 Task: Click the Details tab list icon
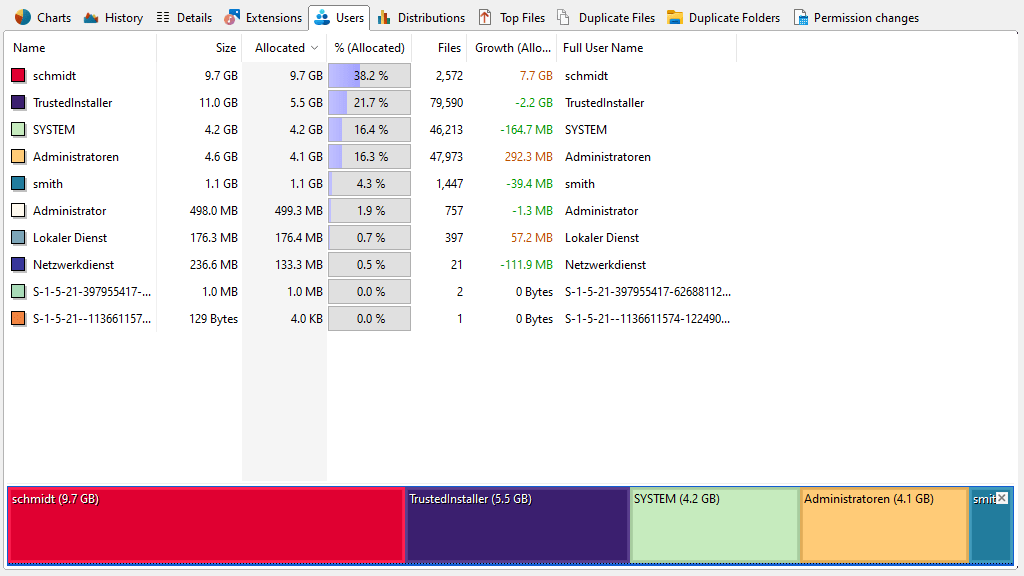[163, 17]
